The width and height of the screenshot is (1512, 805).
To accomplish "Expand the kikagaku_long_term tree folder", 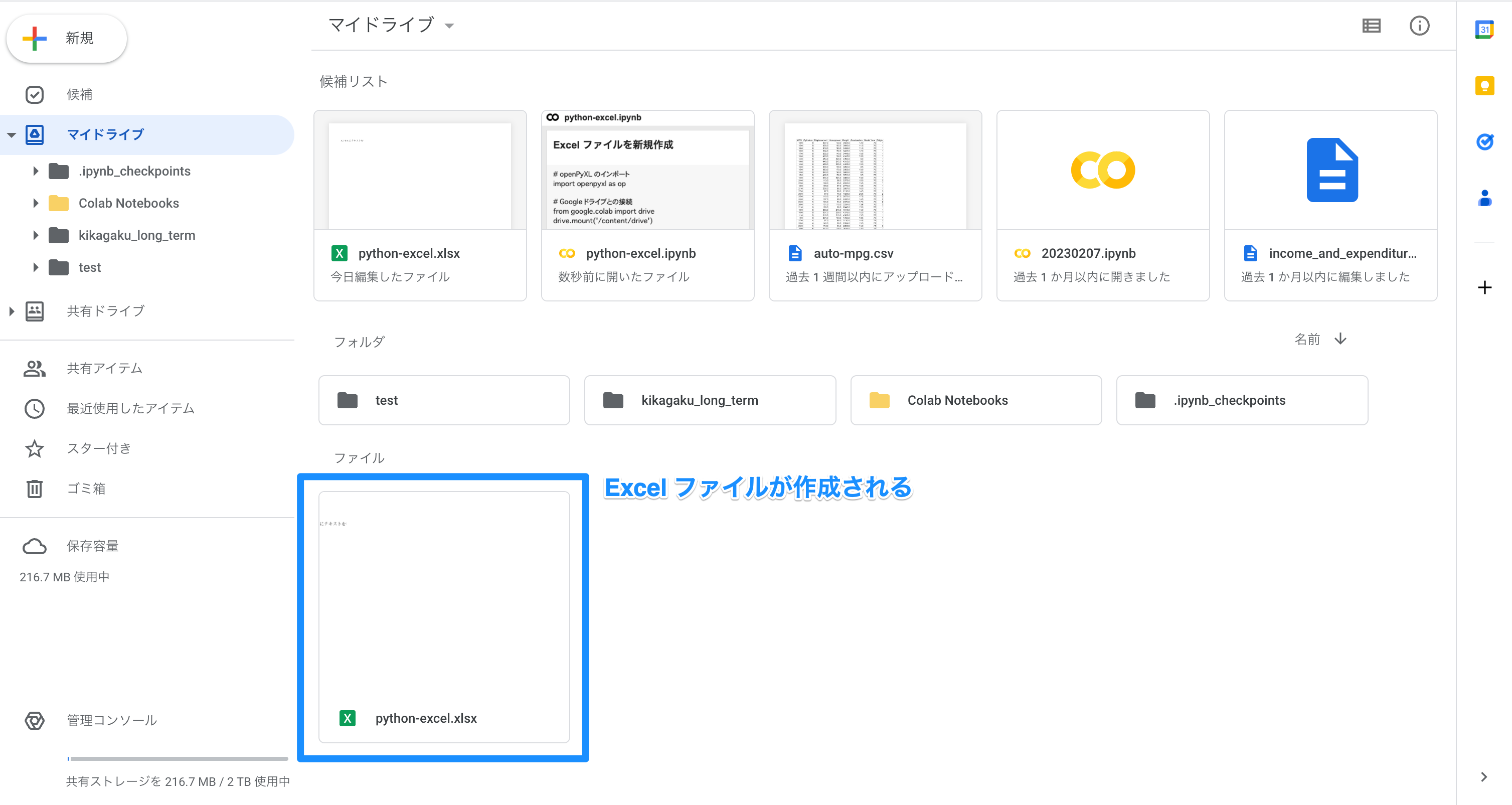I will click(35, 235).
